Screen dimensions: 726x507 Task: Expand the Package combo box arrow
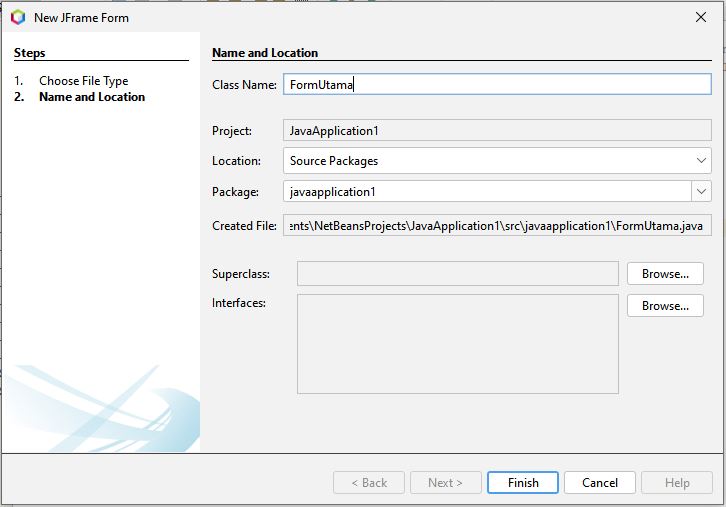pos(701,191)
